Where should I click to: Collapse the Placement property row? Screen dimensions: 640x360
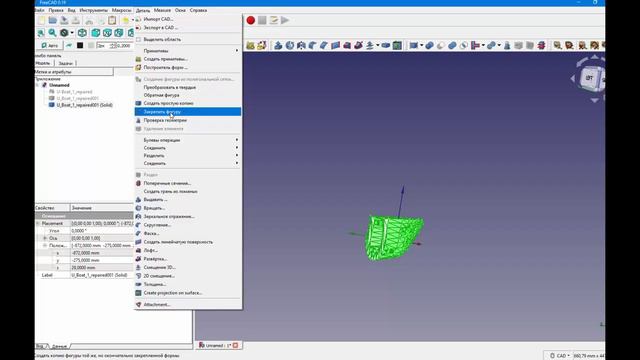(x=38, y=224)
